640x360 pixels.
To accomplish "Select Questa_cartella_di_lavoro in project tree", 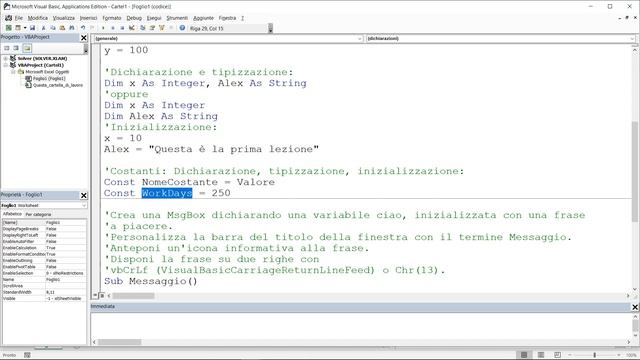I will [58, 85].
